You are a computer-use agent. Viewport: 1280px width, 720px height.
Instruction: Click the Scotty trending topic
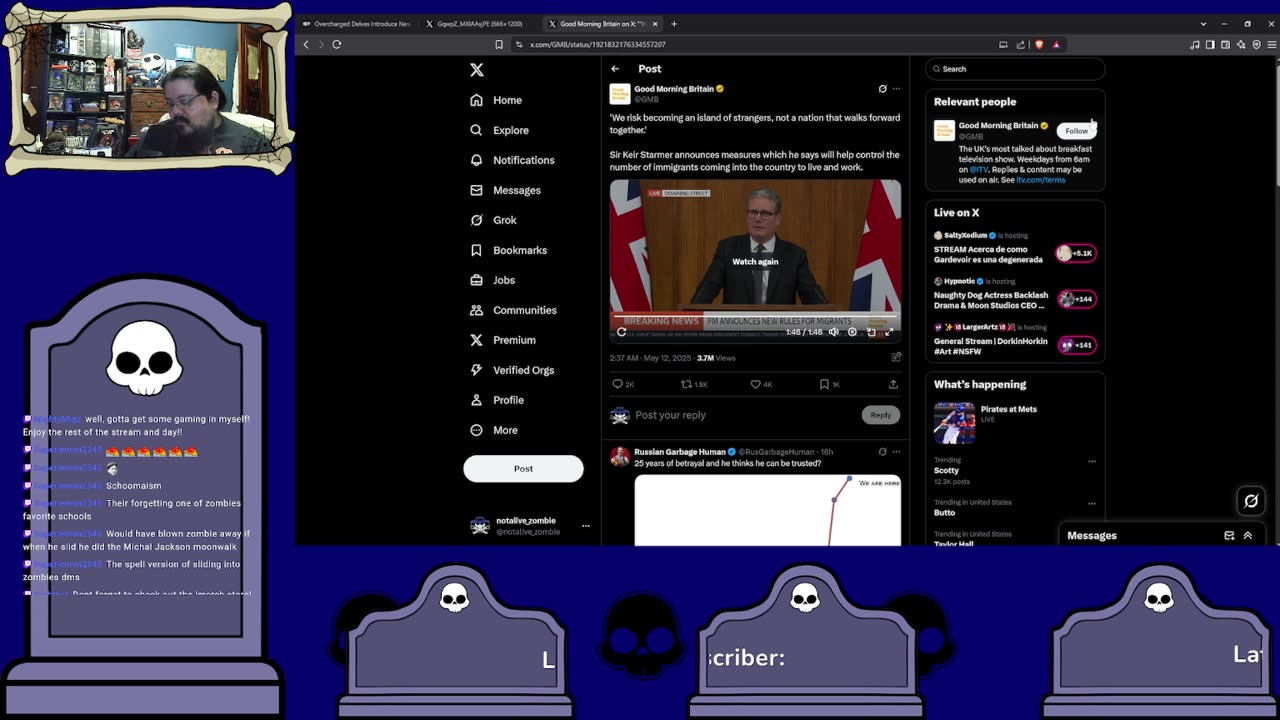tap(946, 470)
